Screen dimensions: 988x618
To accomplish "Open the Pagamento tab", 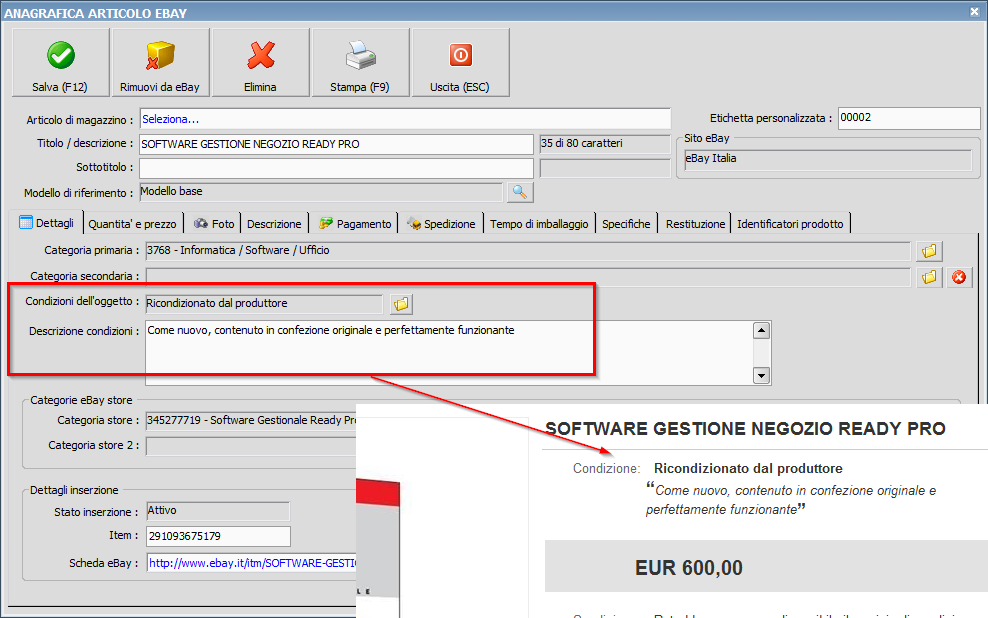I will tap(355, 224).
